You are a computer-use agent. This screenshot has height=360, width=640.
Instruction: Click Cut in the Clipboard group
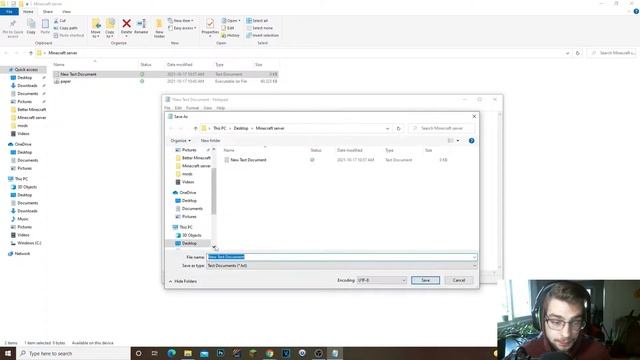click(60, 20)
